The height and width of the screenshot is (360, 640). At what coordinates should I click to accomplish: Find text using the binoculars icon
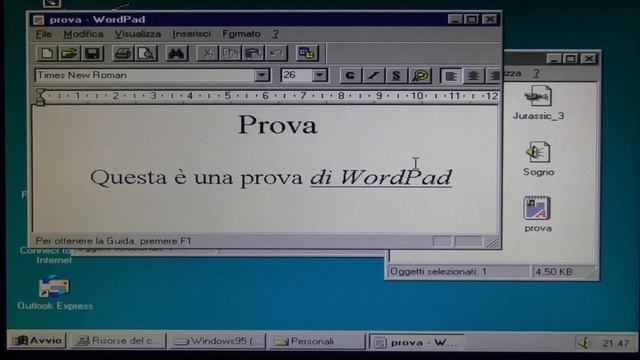click(176, 53)
